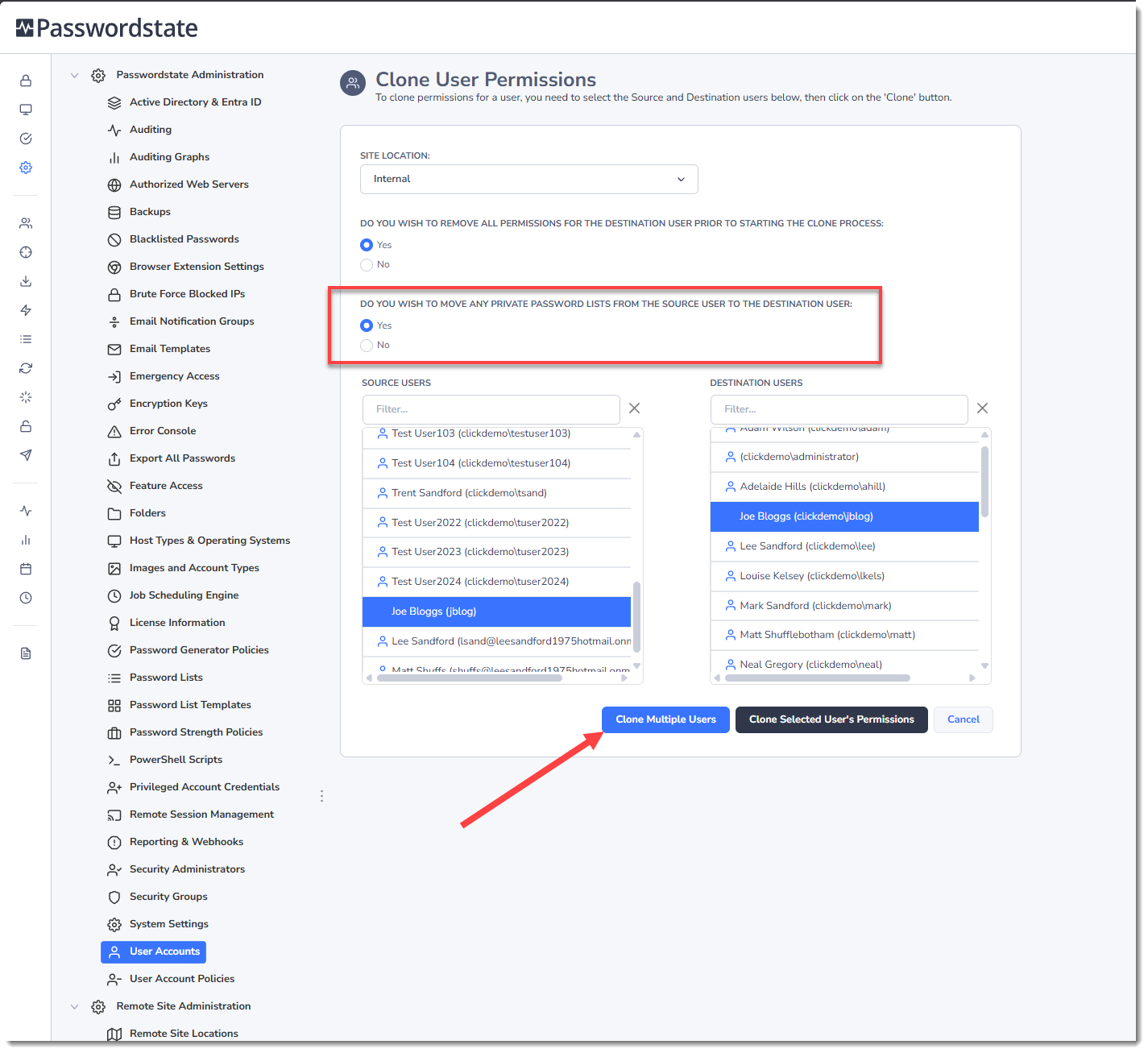Screen dimensions: 1148x1053
Task: Click the clock icon in the left rail
Action: pos(26,598)
